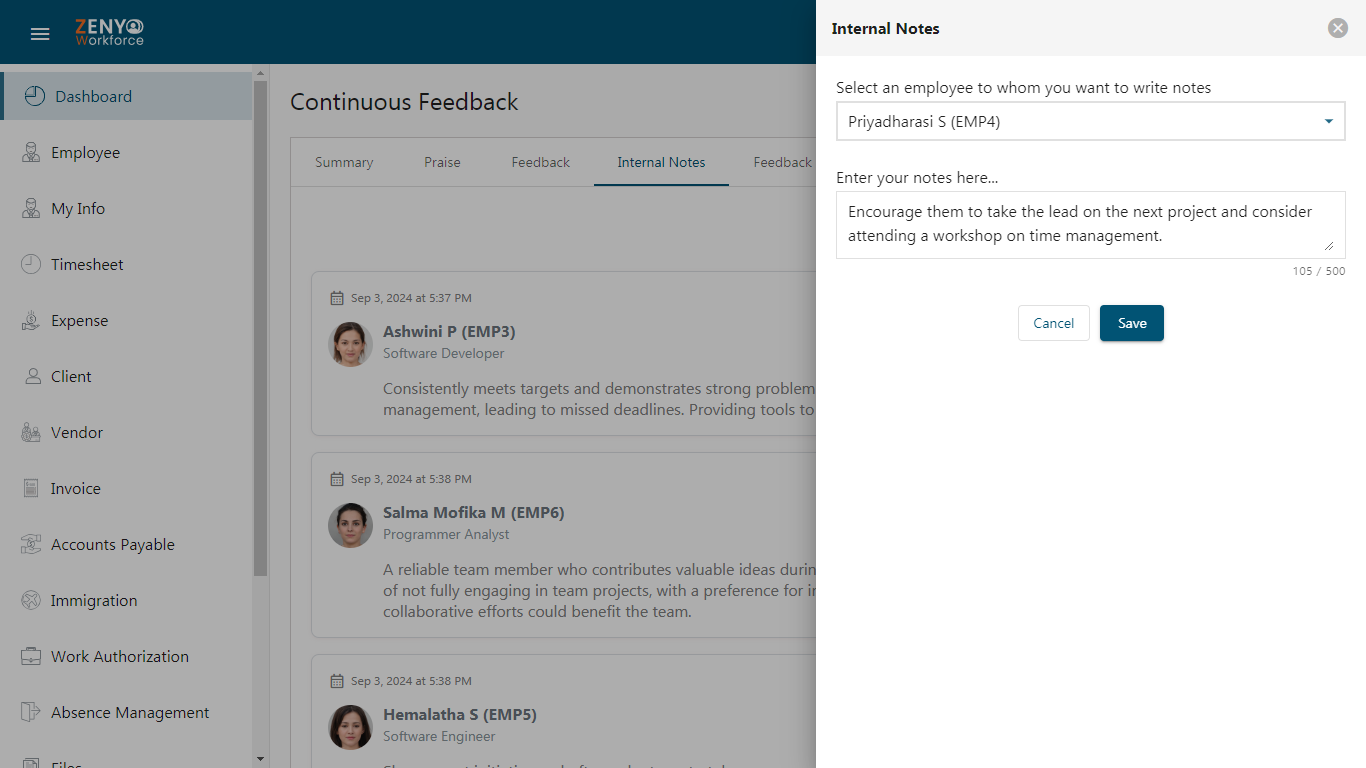Click the Internal Notes panel title

tap(886, 28)
